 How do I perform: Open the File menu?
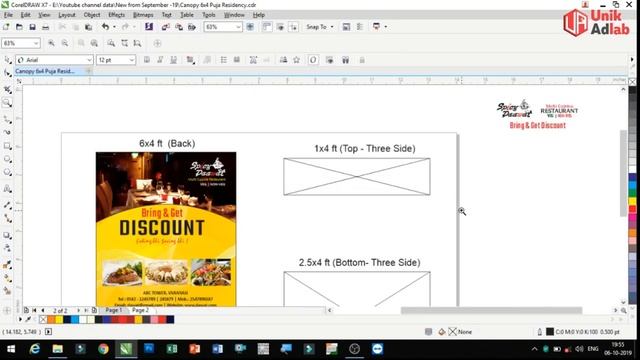[8, 15]
